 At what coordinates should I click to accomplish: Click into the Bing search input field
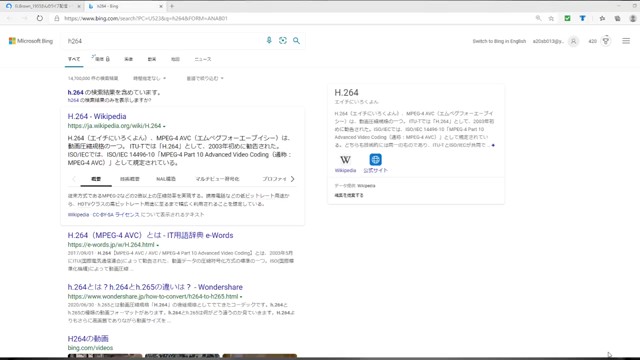(x=163, y=41)
